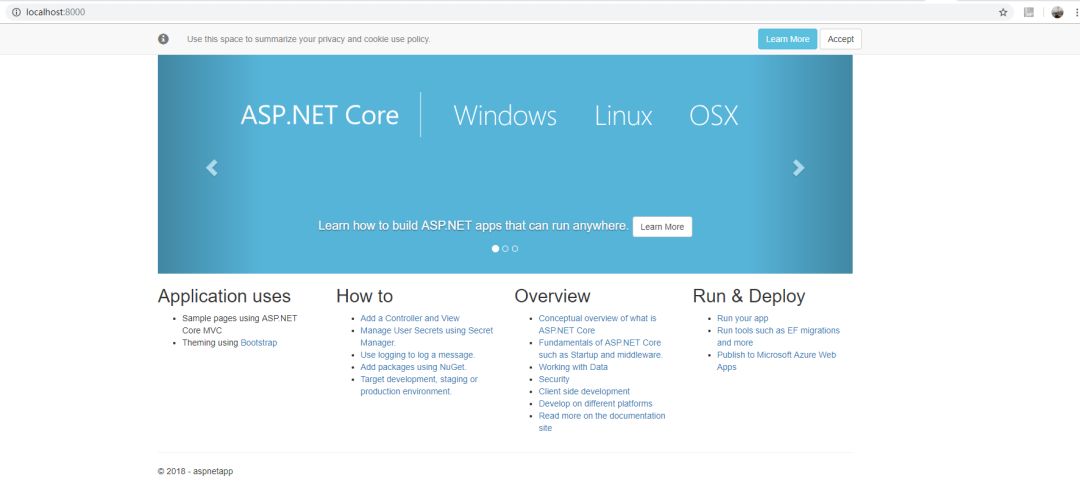Click the privacy and cookie policy summary text
The width and height of the screenshot is (1080, 501).
(x=309, y=39)
